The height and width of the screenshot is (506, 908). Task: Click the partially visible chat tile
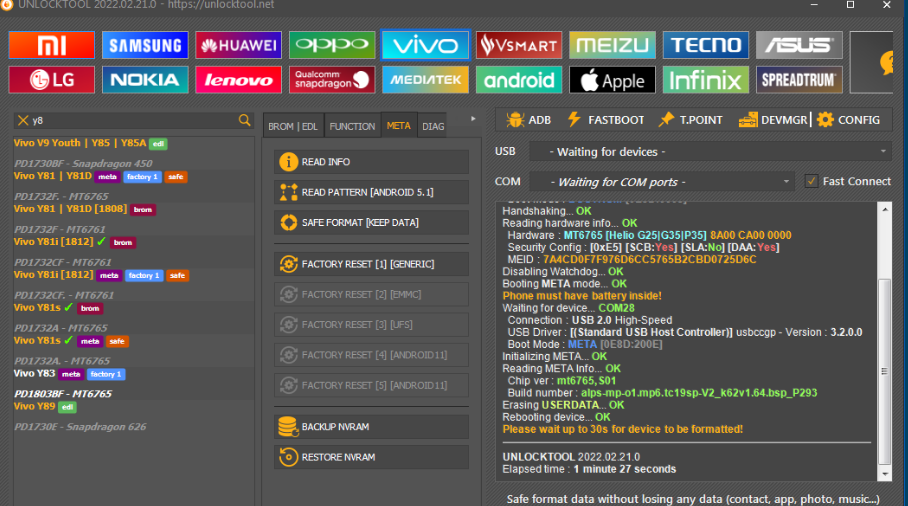click(872, 63)
